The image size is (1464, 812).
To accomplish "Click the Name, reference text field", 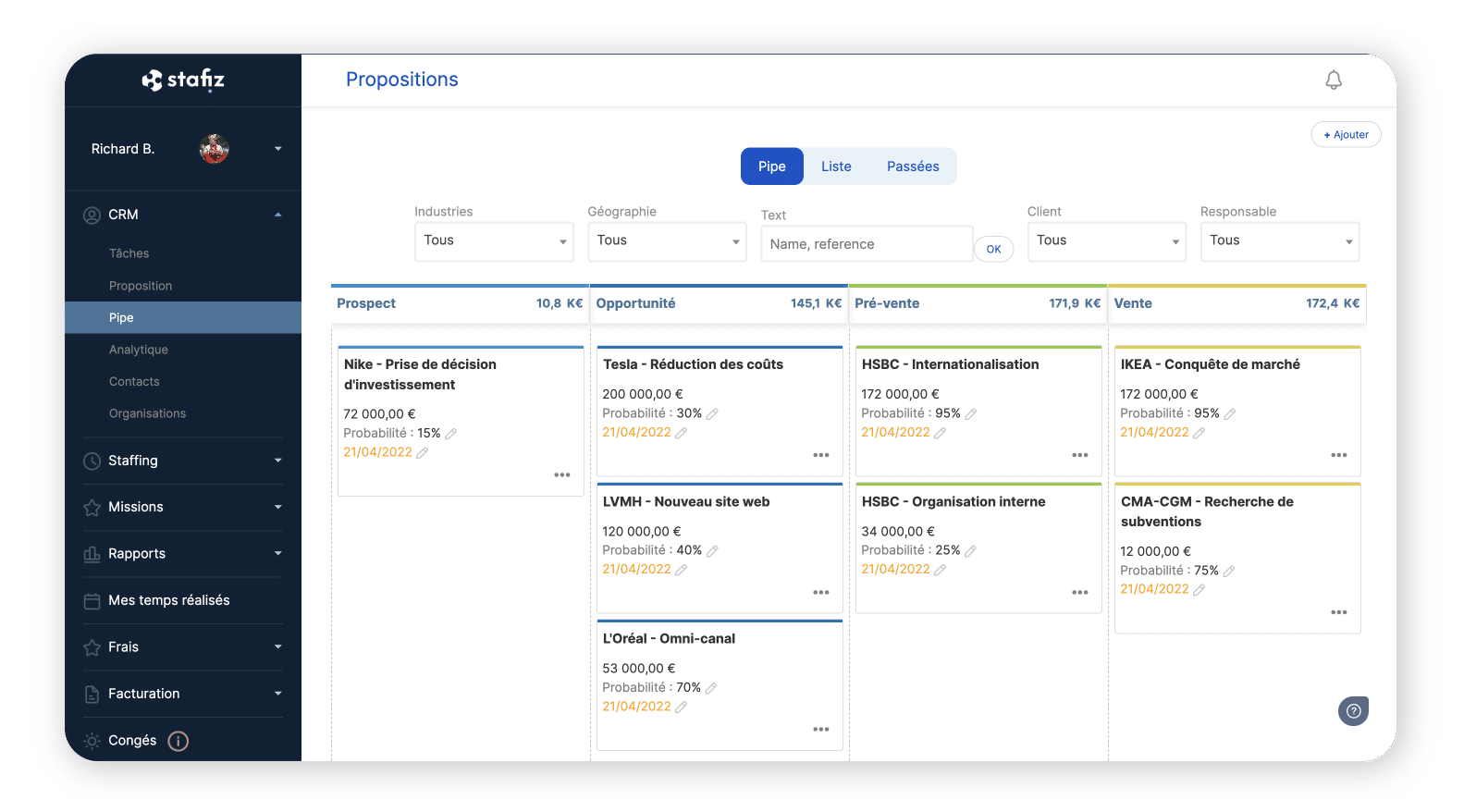I will tap(867, 244).
